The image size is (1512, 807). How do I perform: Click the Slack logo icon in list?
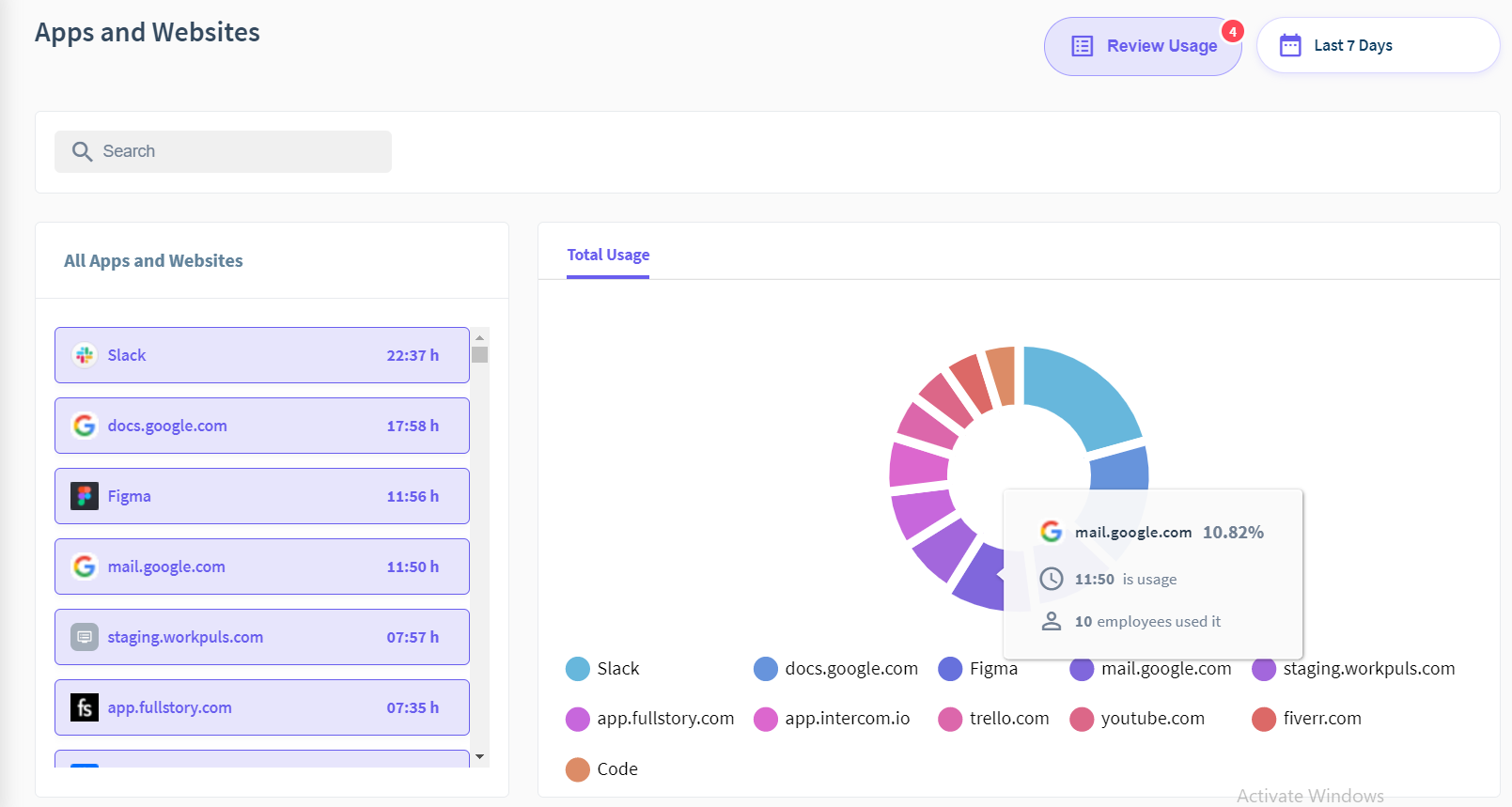click(x=85, y=355)
